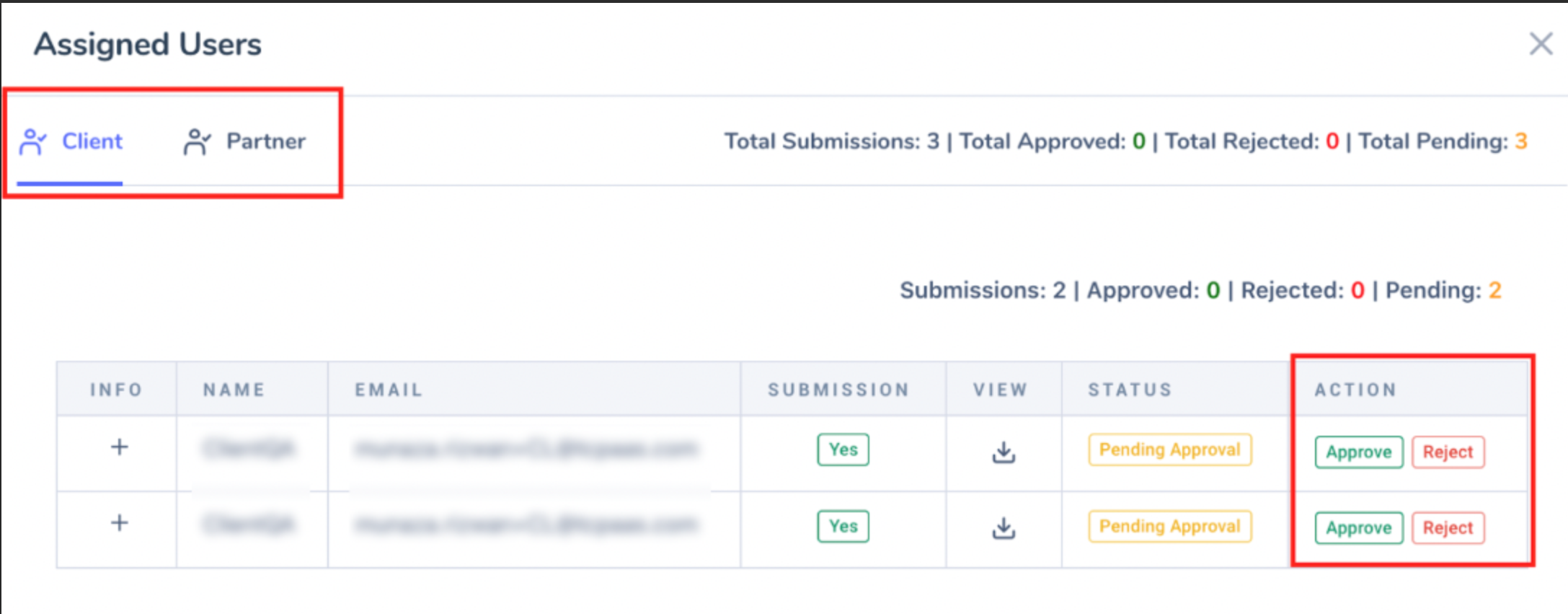This screenshot has width=1568, height=614.
Task: Click the SUBMISSION column header
Action: (838, 390)
